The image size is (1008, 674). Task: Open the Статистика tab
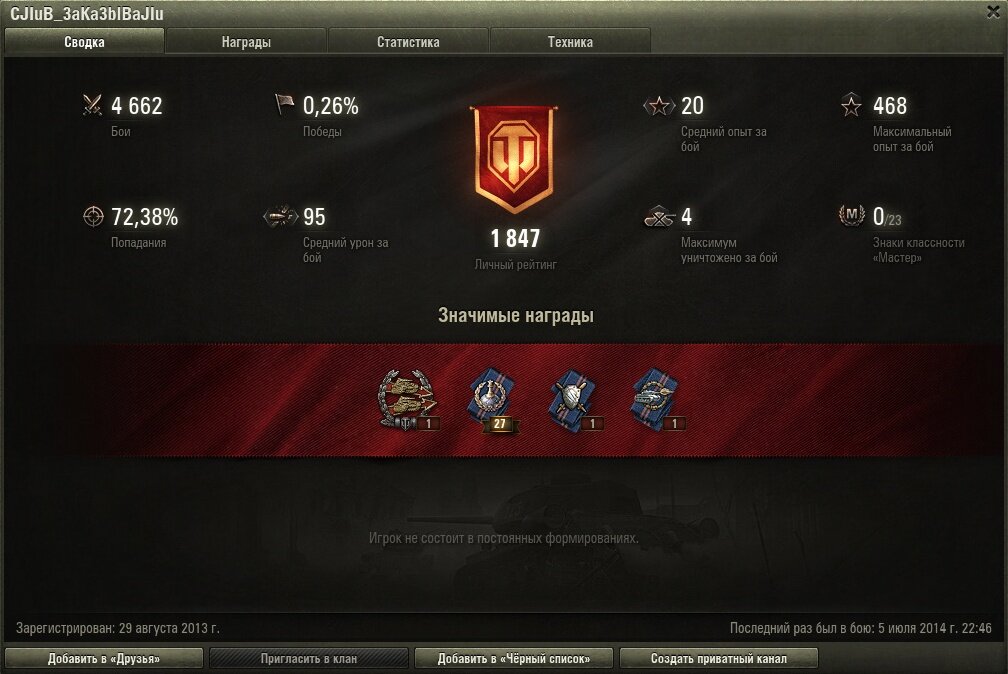(x=408, y=42)
